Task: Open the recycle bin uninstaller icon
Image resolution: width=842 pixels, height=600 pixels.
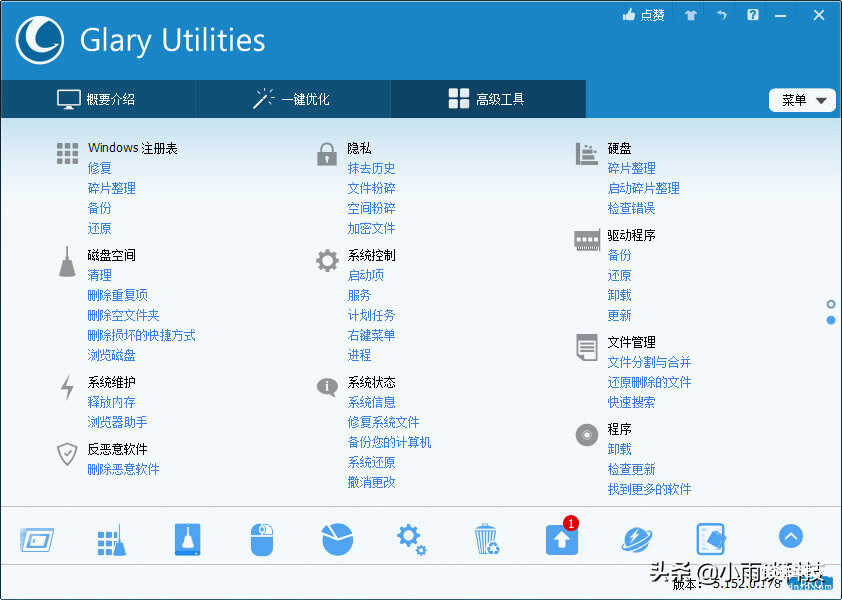Action: point(486,539)
